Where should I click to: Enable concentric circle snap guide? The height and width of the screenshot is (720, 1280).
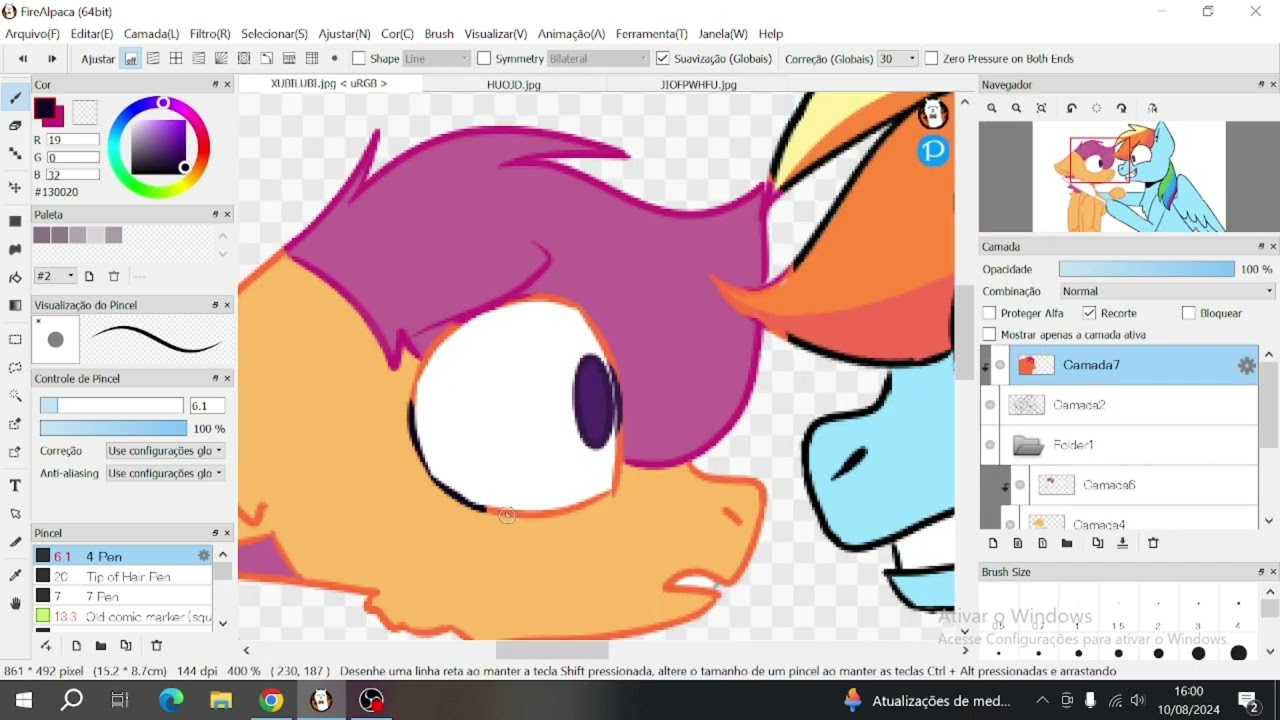click(244, 59)
